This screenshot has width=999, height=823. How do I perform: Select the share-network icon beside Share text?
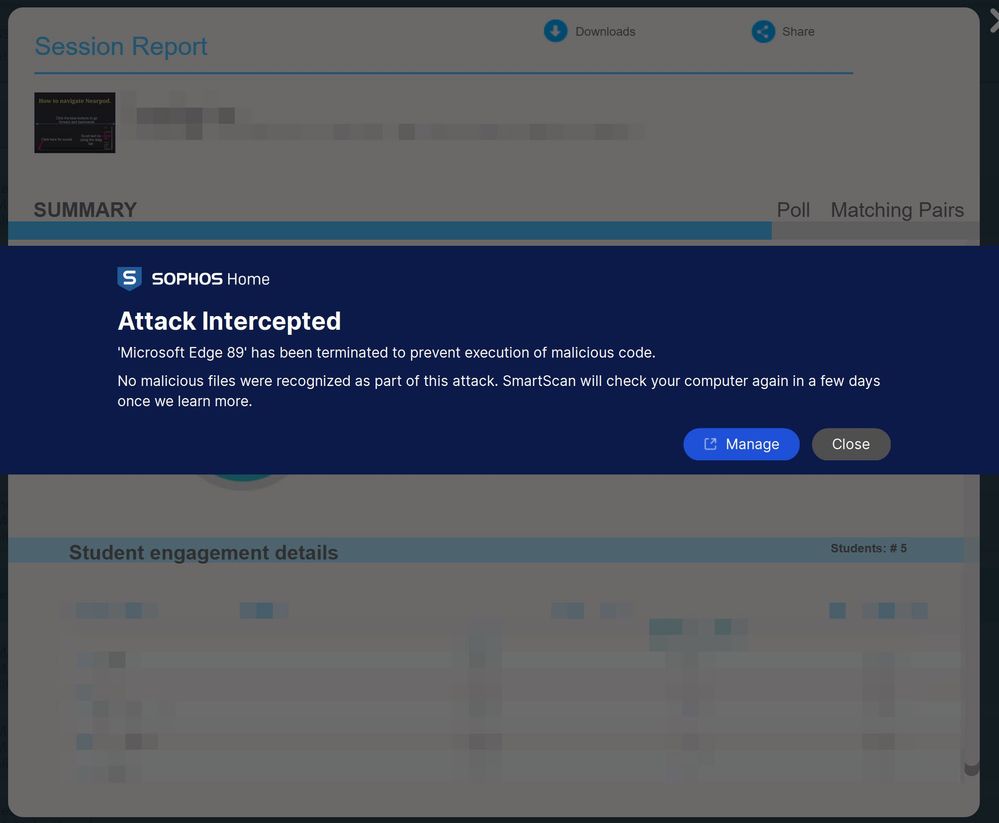click(762, 31)
